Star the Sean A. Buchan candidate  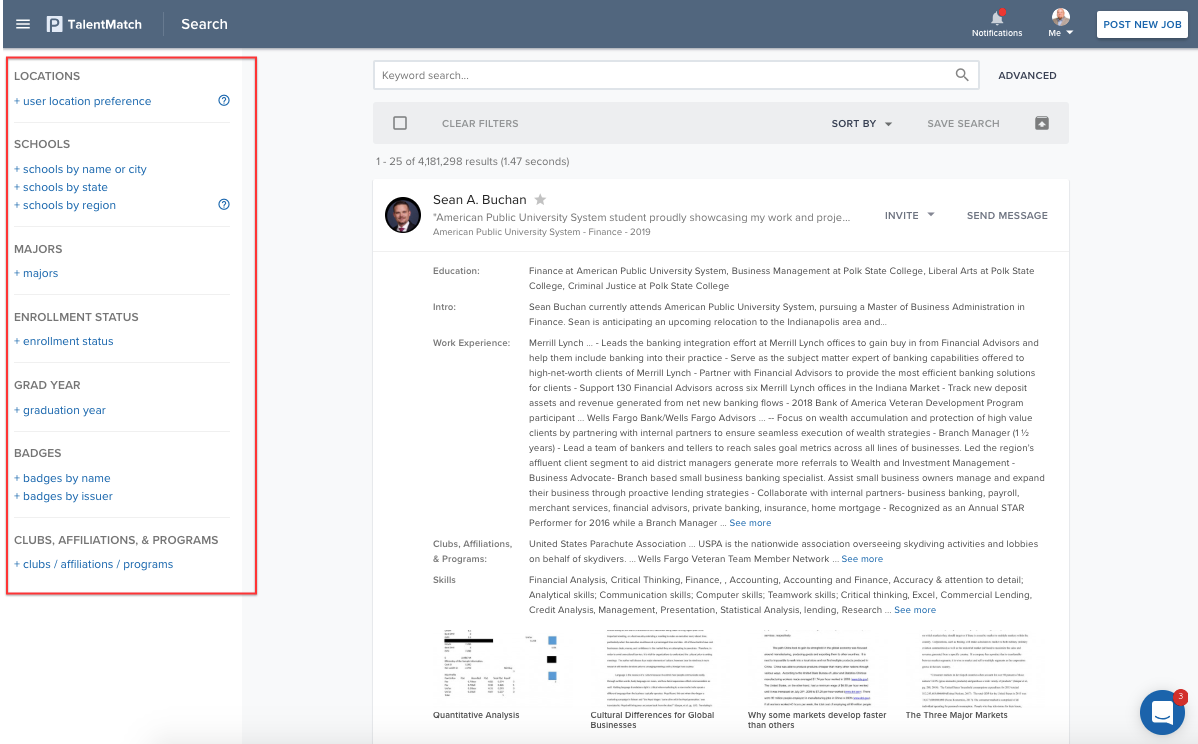pos(540,199)
